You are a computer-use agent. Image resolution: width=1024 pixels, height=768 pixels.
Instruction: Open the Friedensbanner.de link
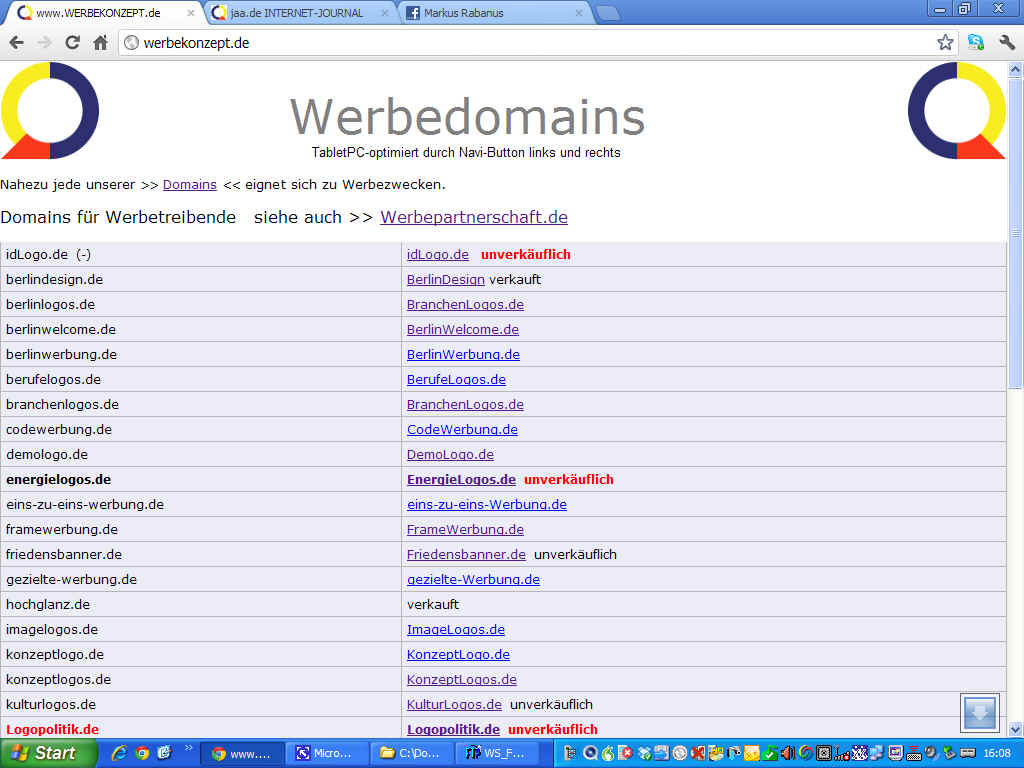(466, 554)
